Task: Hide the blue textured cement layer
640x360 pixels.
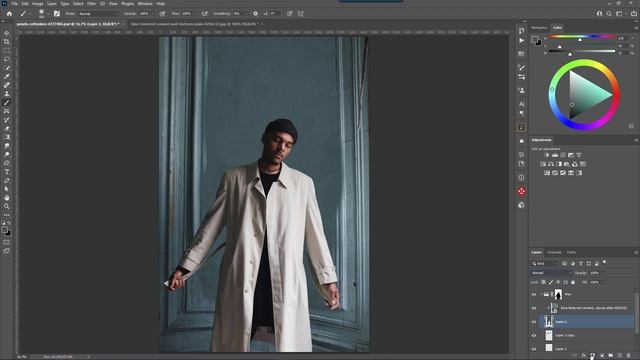Action: (533, 308)
